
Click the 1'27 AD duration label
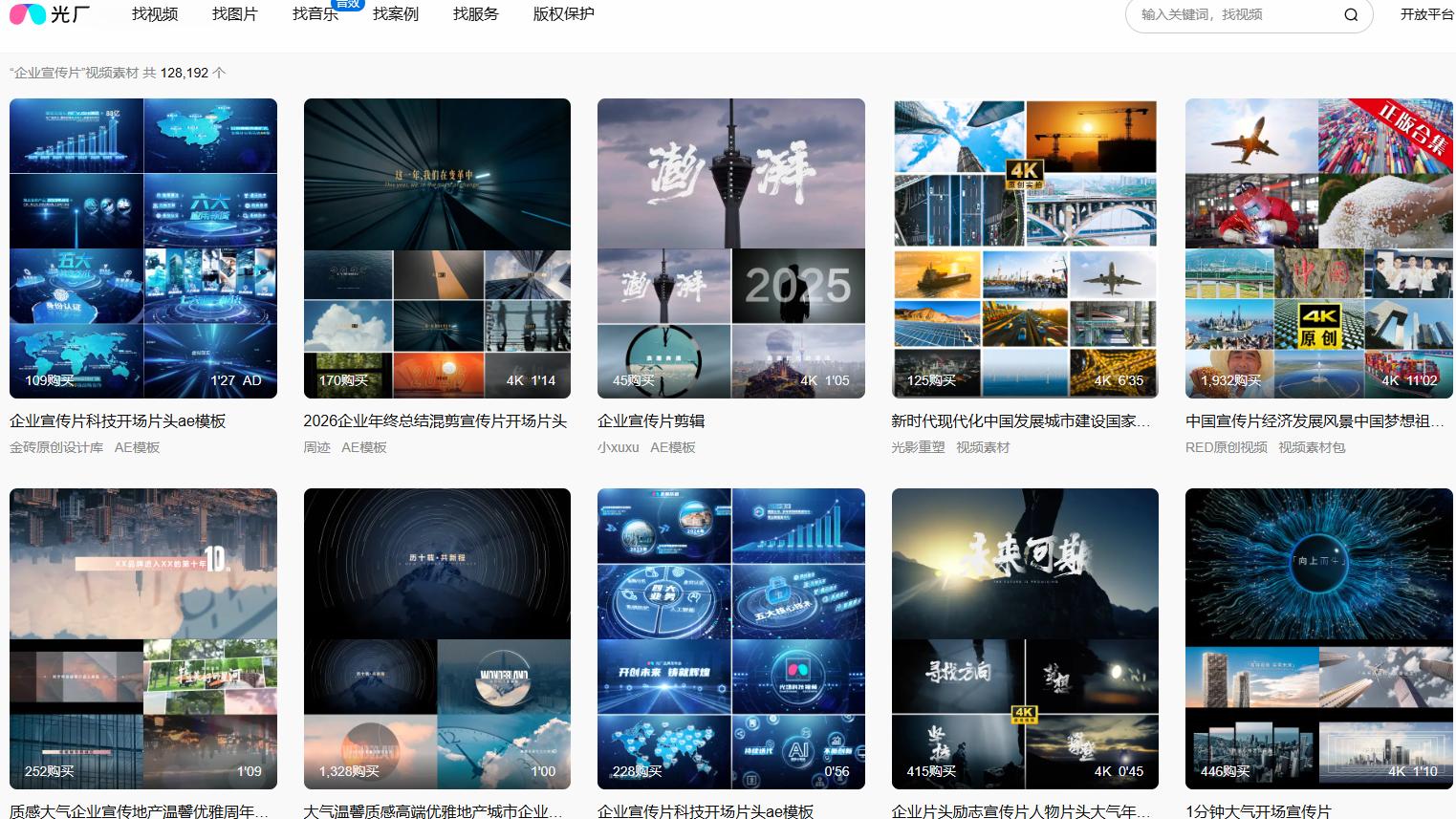(x=236, y=380)
